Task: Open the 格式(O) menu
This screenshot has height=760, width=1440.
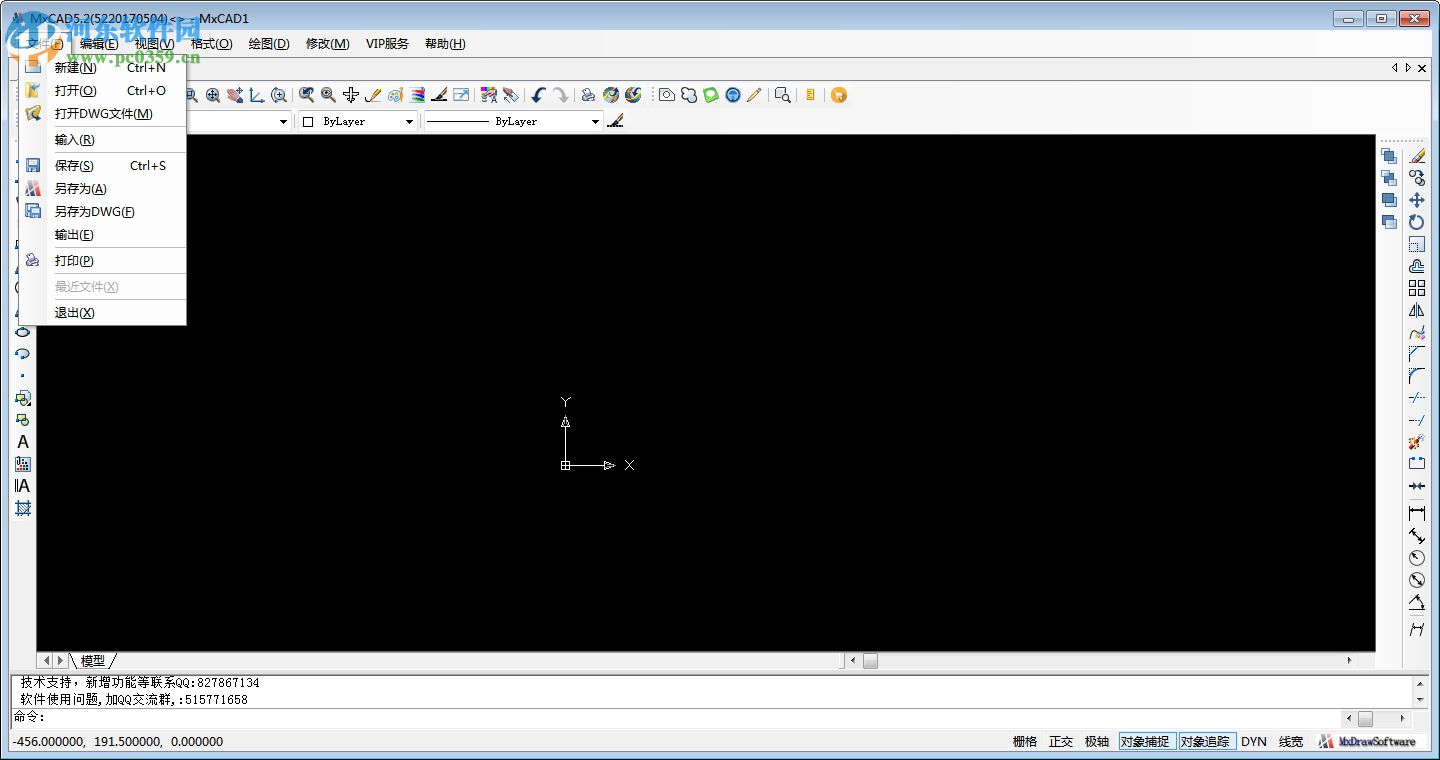Action: (211, 44)
